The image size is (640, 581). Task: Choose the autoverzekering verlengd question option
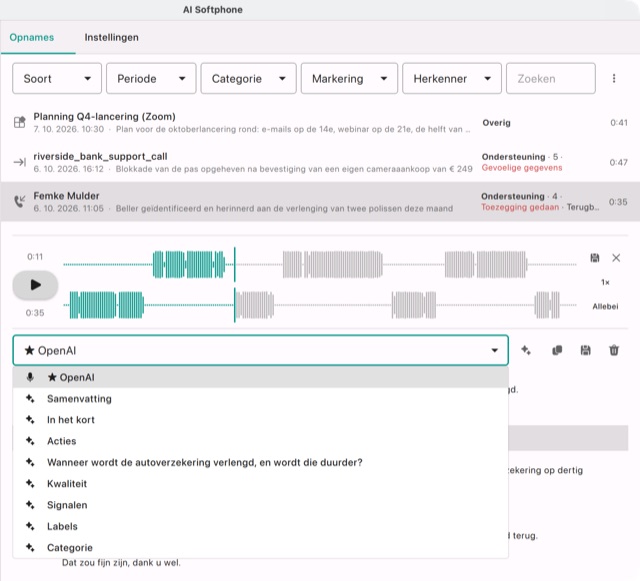(260, 462)
